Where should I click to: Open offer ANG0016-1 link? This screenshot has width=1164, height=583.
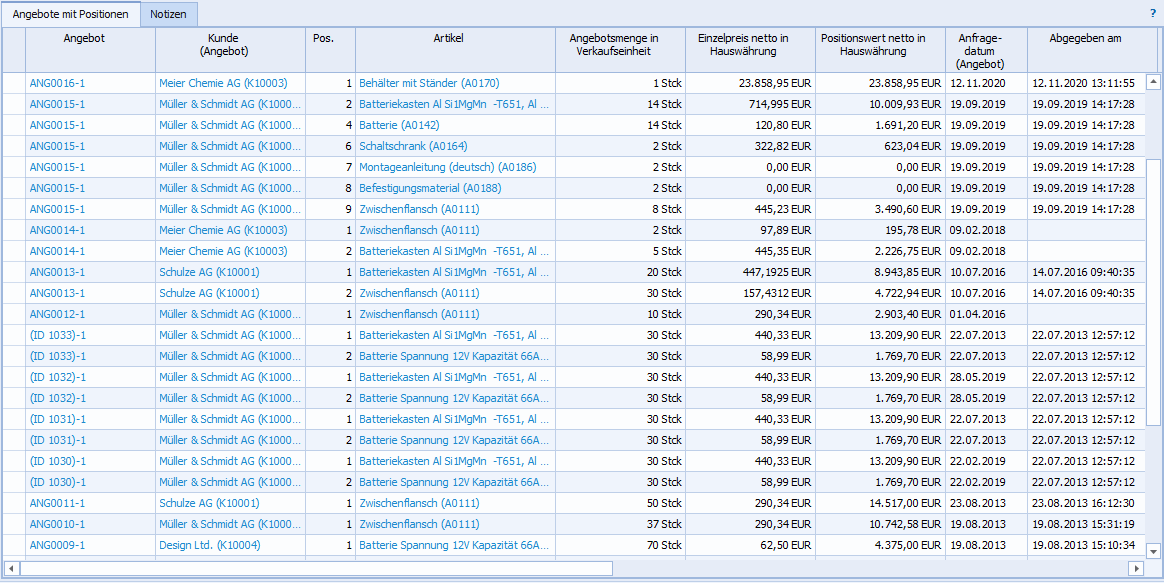[x=57, y=83]
